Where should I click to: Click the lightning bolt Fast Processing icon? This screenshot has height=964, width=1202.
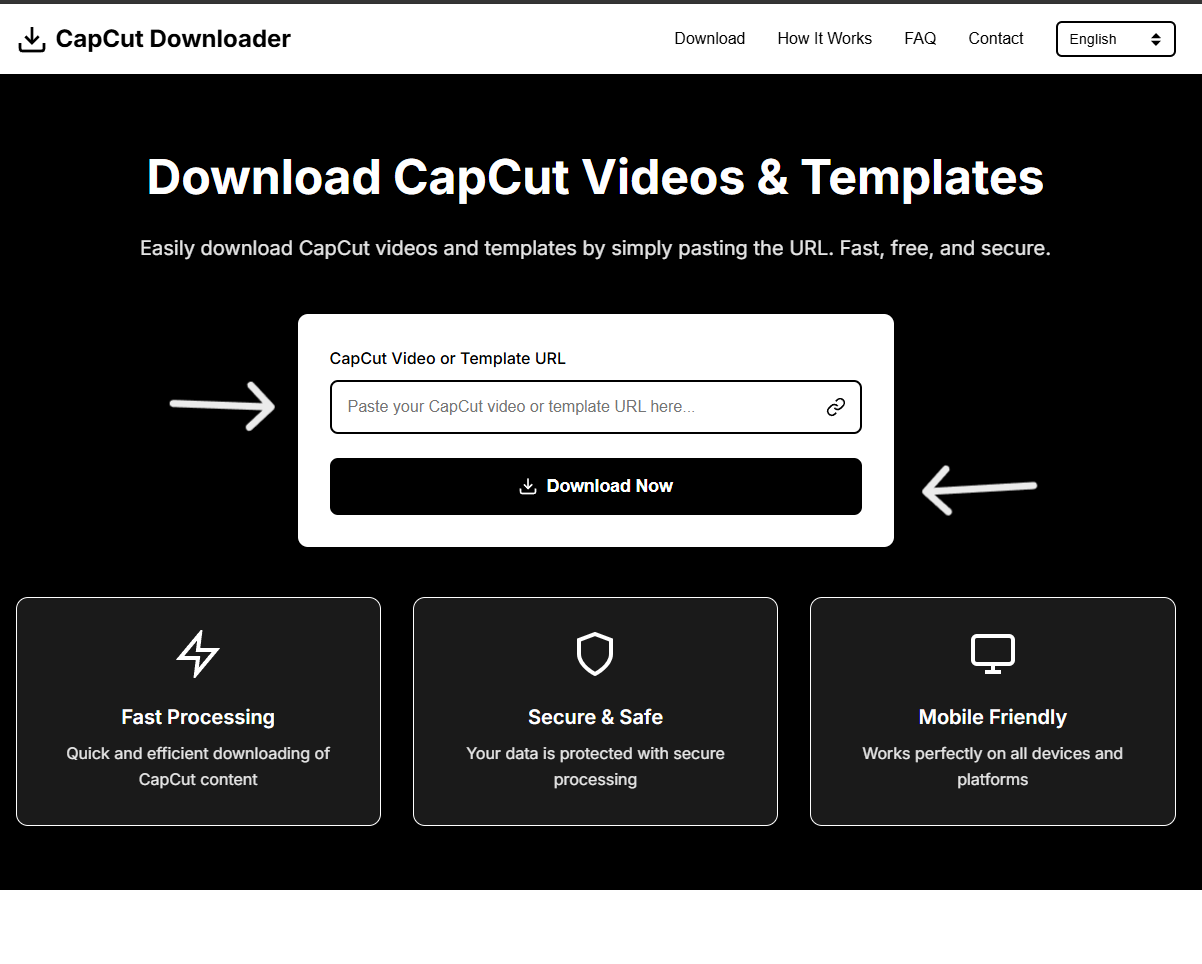click(198, 654)
